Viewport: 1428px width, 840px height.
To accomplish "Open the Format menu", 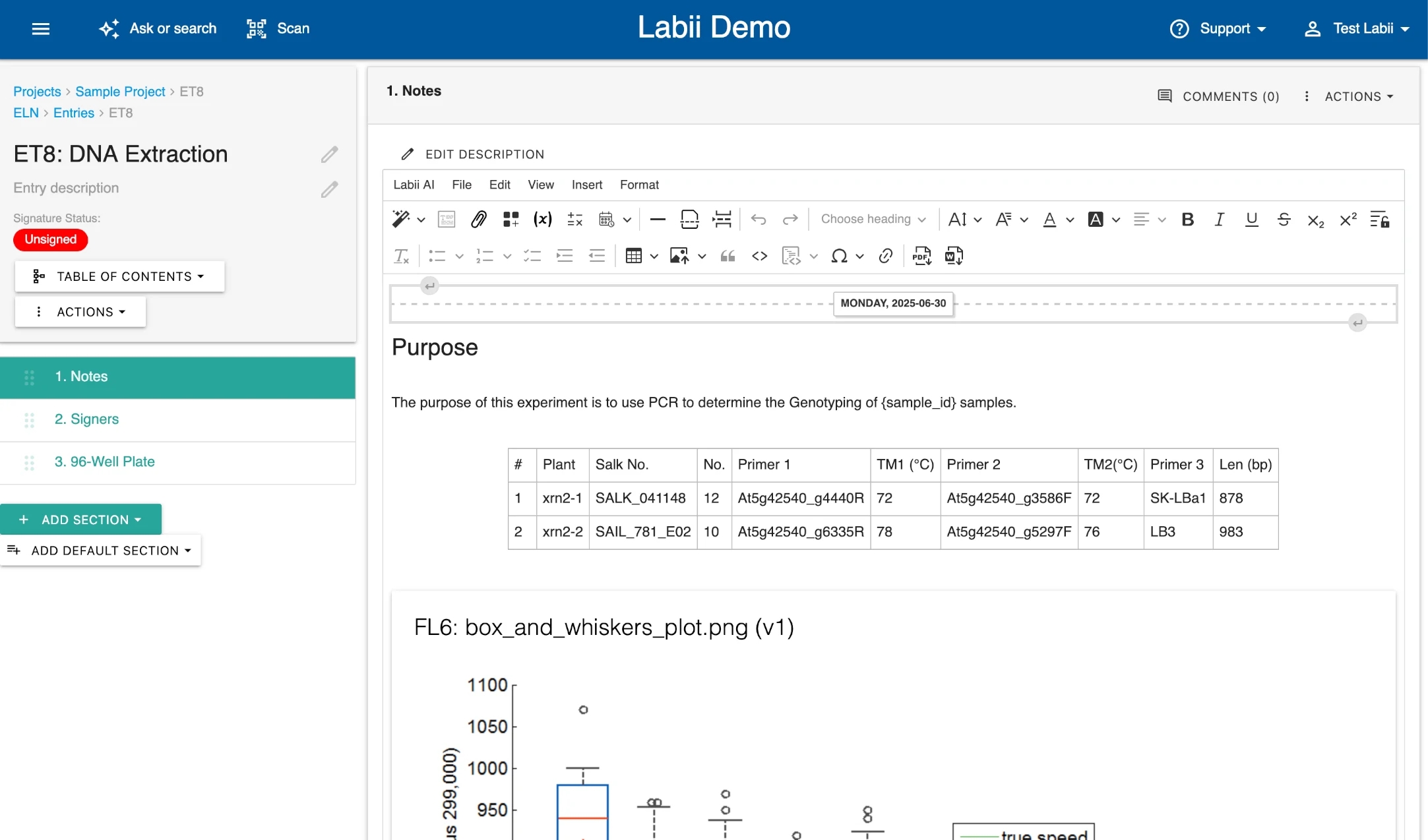I will coord(638,185).
